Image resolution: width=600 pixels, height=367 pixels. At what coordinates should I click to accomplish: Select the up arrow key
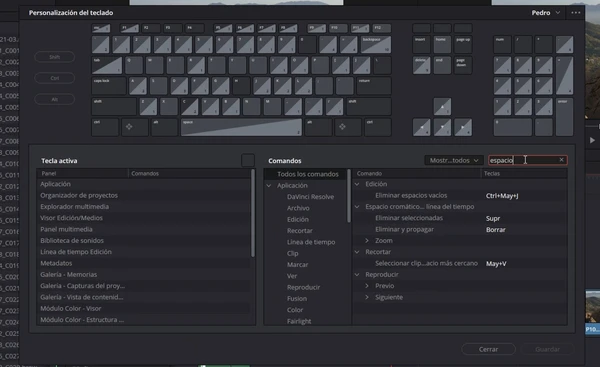(x=442, y=106)
